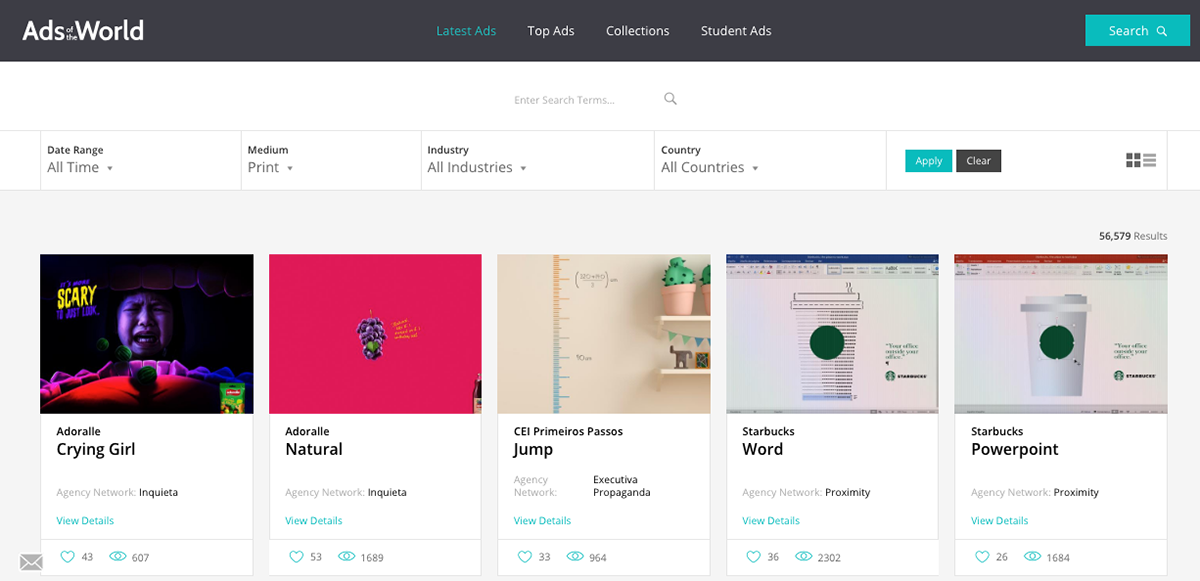Click the magnifier icon beside search terms field

[671, 99]
